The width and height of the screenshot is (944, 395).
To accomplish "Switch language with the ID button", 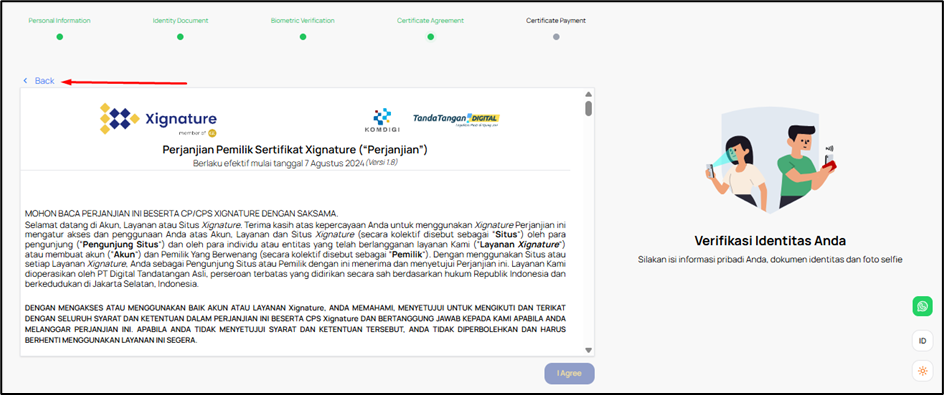I will pos(922,341).
